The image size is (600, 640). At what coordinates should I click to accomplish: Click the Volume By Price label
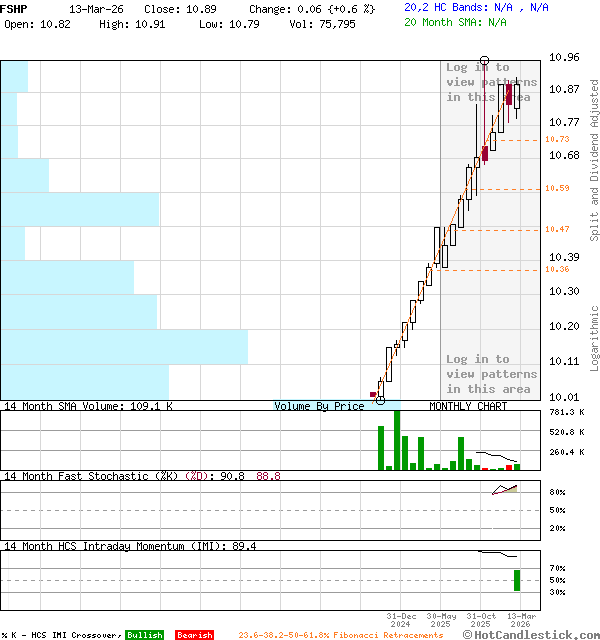(x=319, y=406)
